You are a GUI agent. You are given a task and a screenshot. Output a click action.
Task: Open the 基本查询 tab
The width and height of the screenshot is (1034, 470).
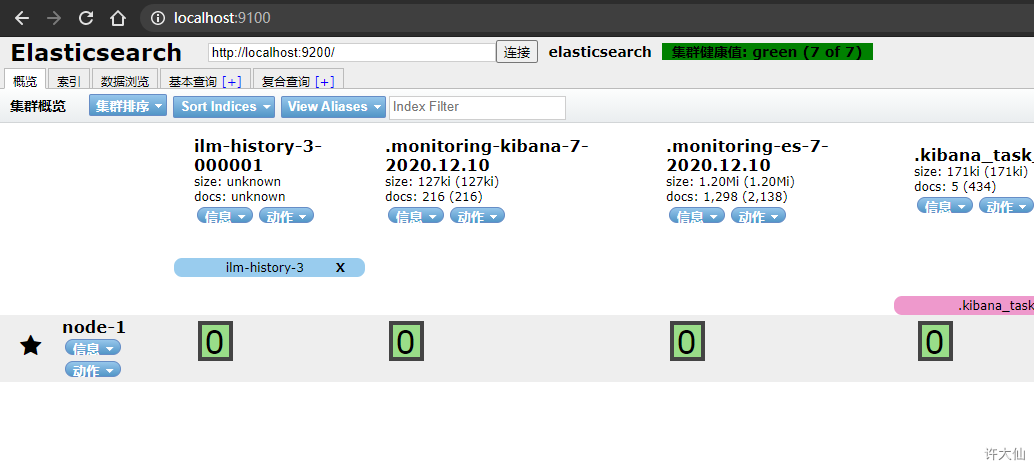[193, 82]
